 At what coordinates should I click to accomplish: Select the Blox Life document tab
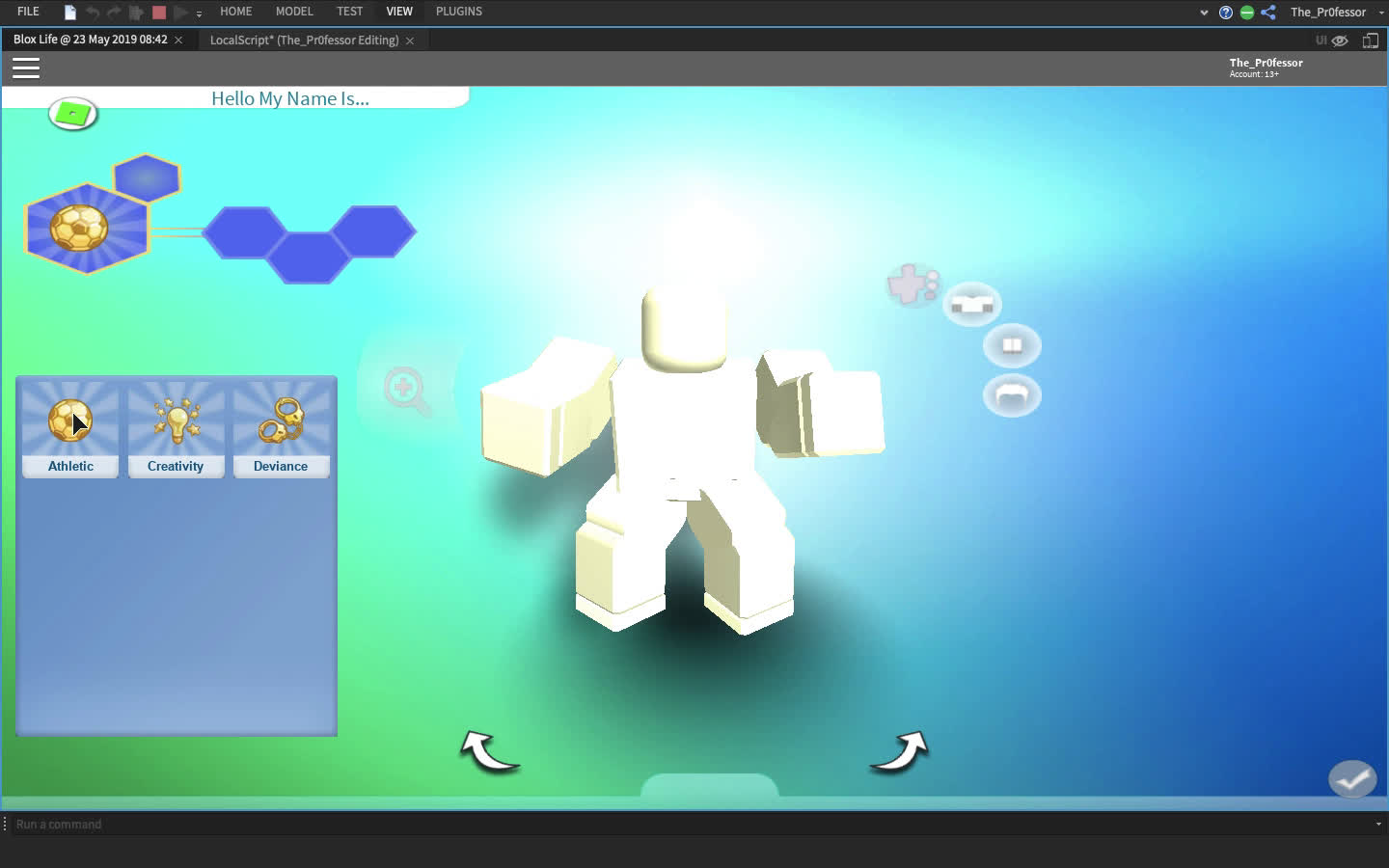tap(91, 40)
